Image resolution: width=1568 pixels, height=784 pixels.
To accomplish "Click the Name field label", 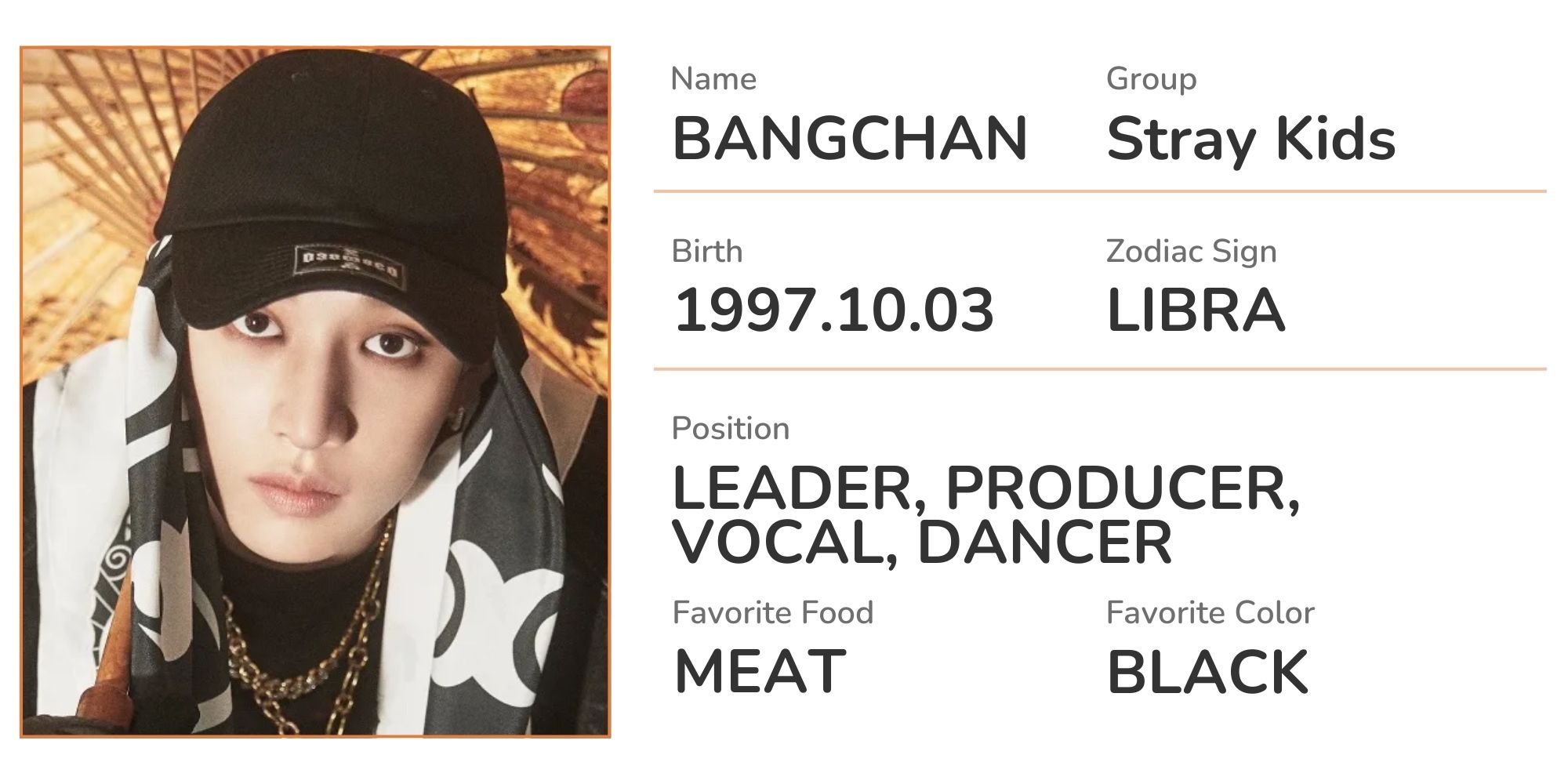I will click(x=713, y=79).
